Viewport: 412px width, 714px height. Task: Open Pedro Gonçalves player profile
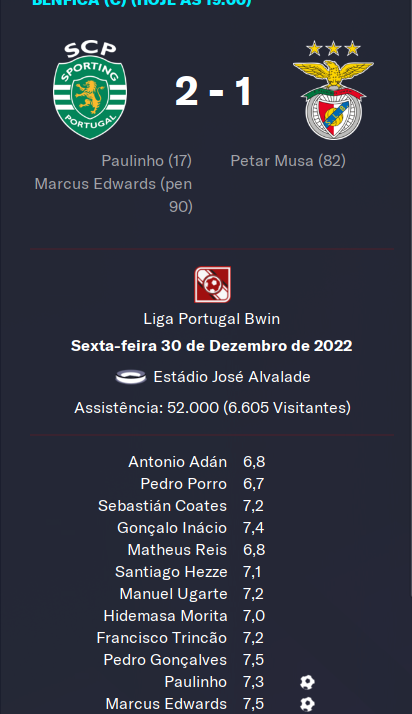click(165, 660)
